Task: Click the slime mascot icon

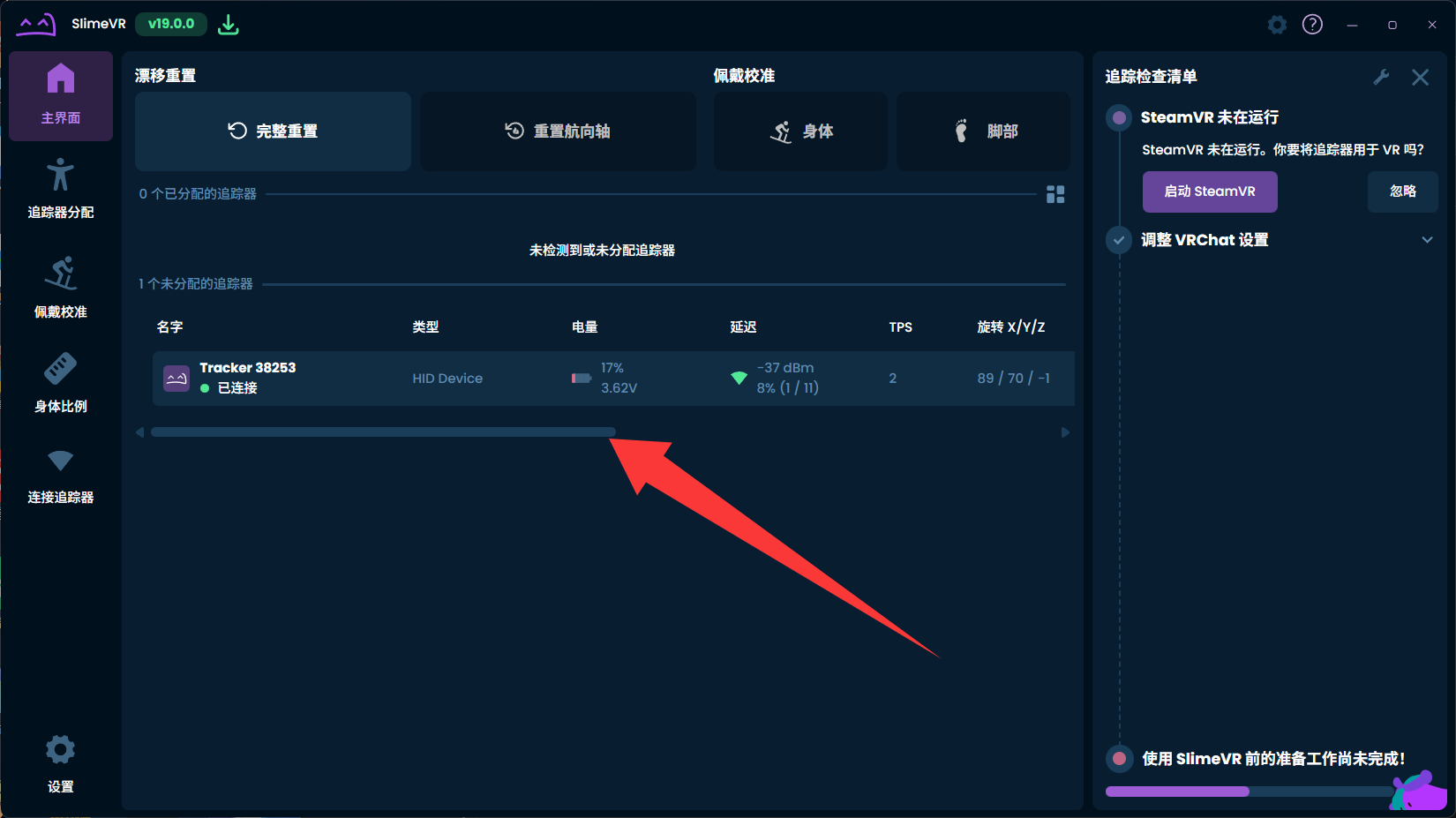Action: coord(1418,791)
